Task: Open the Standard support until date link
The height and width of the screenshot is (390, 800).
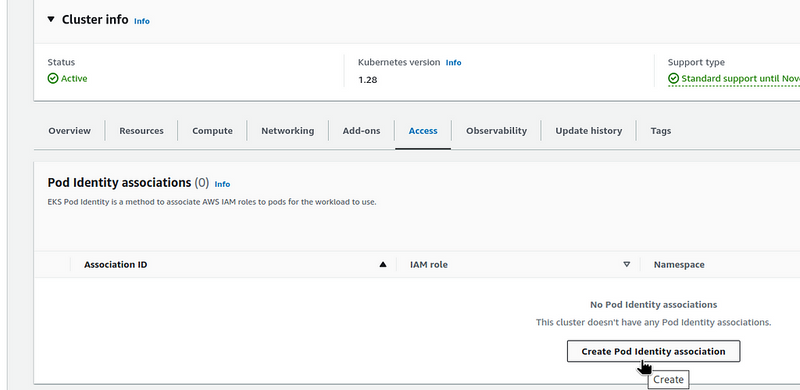Action: tap(740, 79)
